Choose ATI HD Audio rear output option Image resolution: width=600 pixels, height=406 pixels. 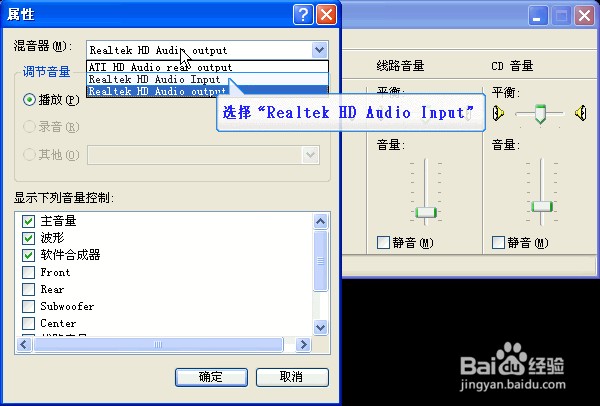207,67
